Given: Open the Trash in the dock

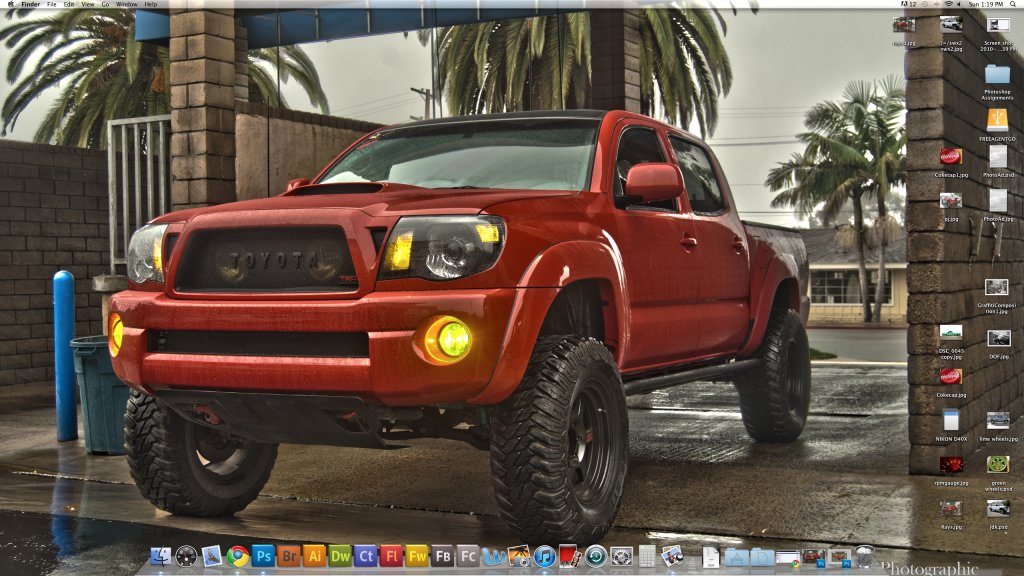Looking at the screenshot, I should [864, 556].
